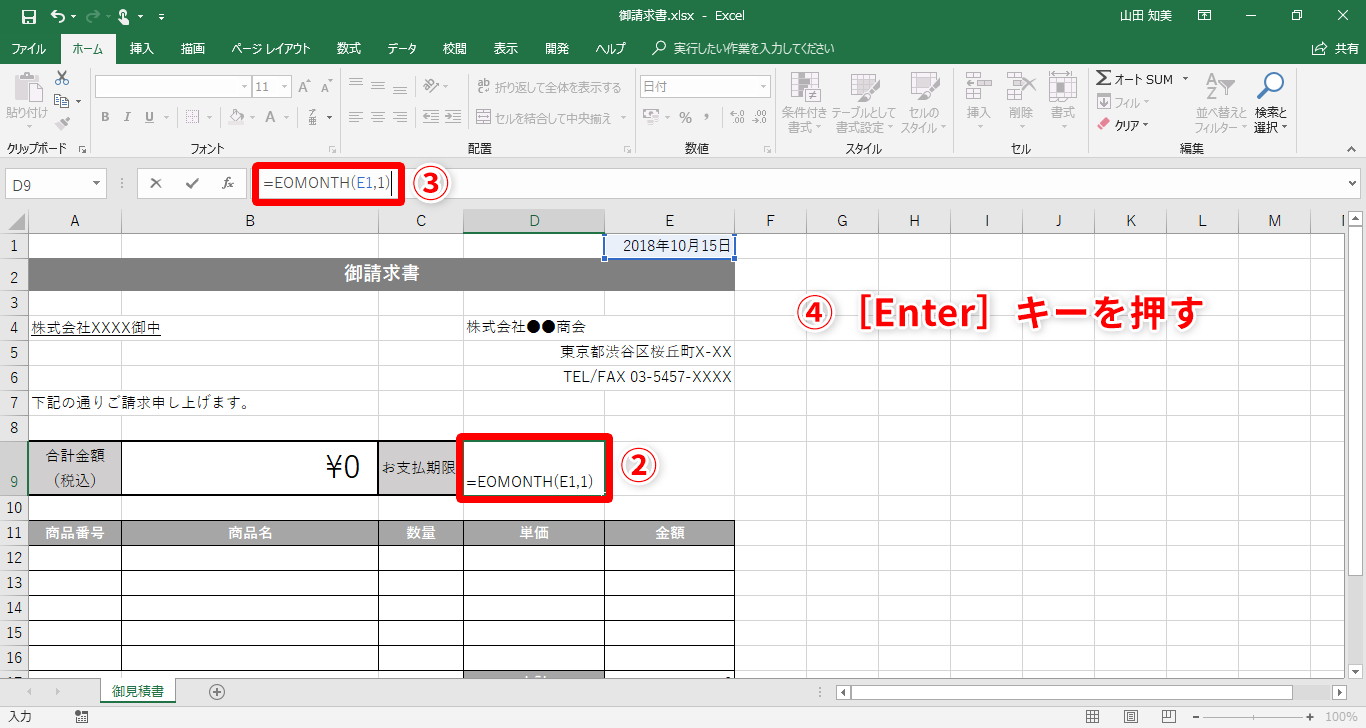Viewport: 1366px width, 728px height.
Task: Cancel the formula entry with the X
Action: coord(156,183)
